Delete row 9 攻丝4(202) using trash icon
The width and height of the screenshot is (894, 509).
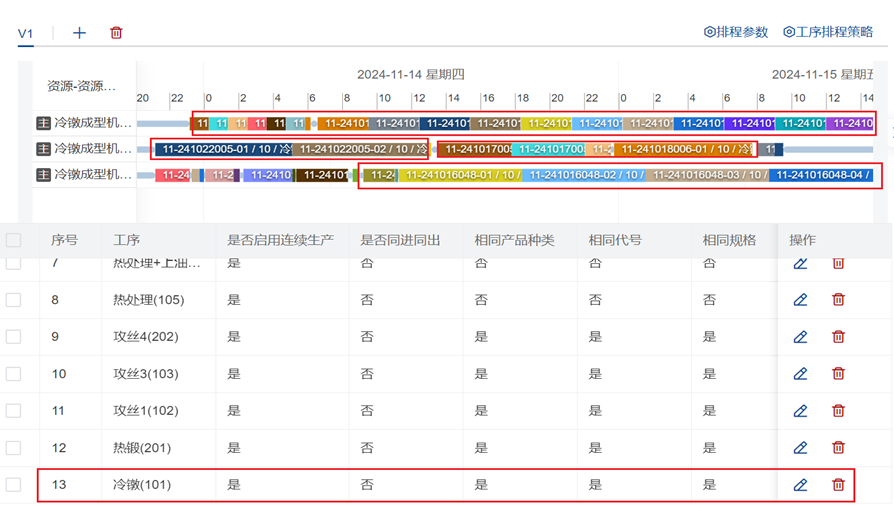[838, 337]
